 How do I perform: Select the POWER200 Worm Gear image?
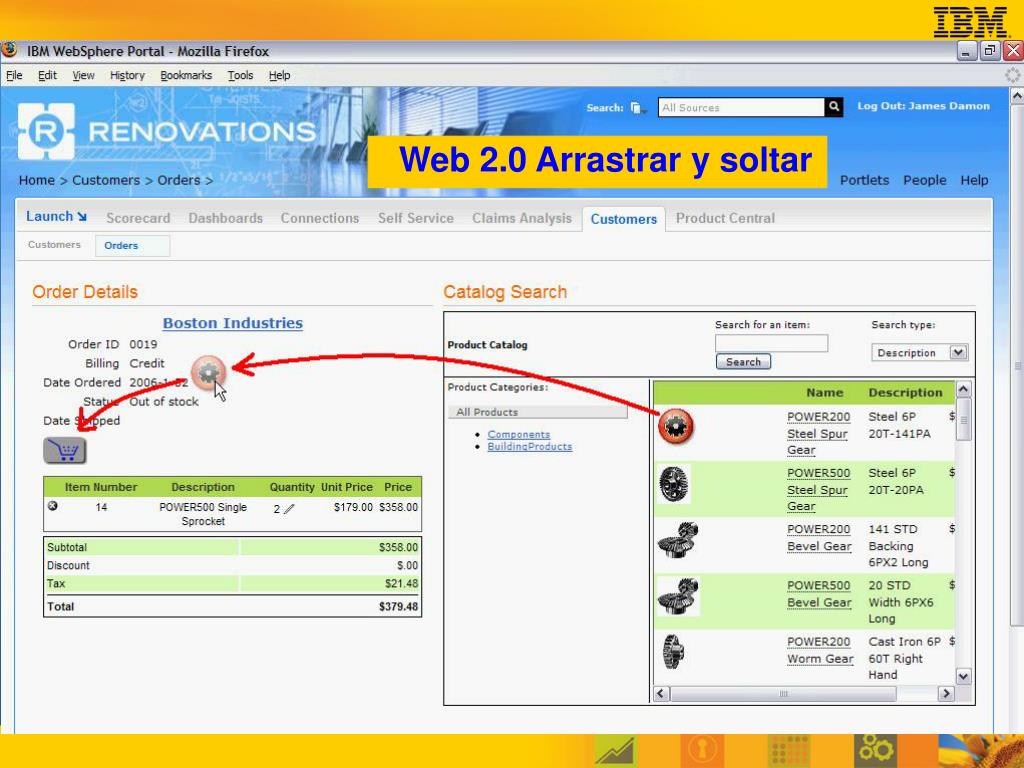673,651
